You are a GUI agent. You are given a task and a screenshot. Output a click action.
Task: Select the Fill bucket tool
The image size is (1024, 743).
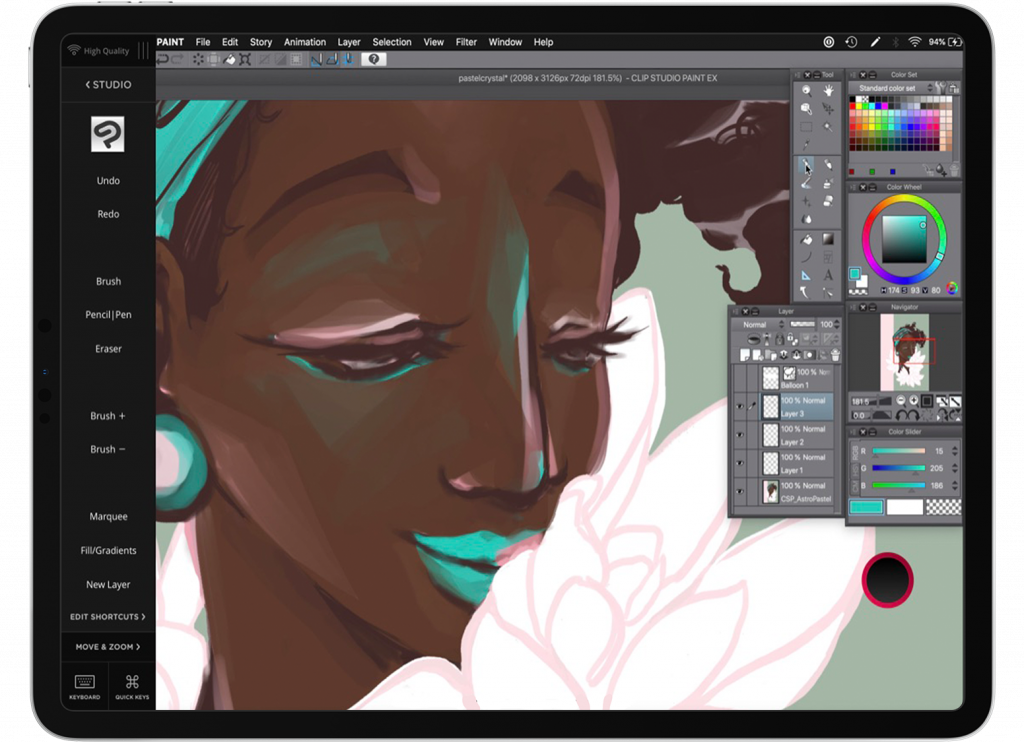pos(807,239)
